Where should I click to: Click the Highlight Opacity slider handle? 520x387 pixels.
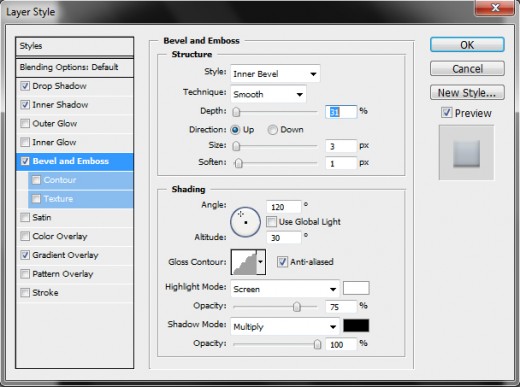(297, 307)
